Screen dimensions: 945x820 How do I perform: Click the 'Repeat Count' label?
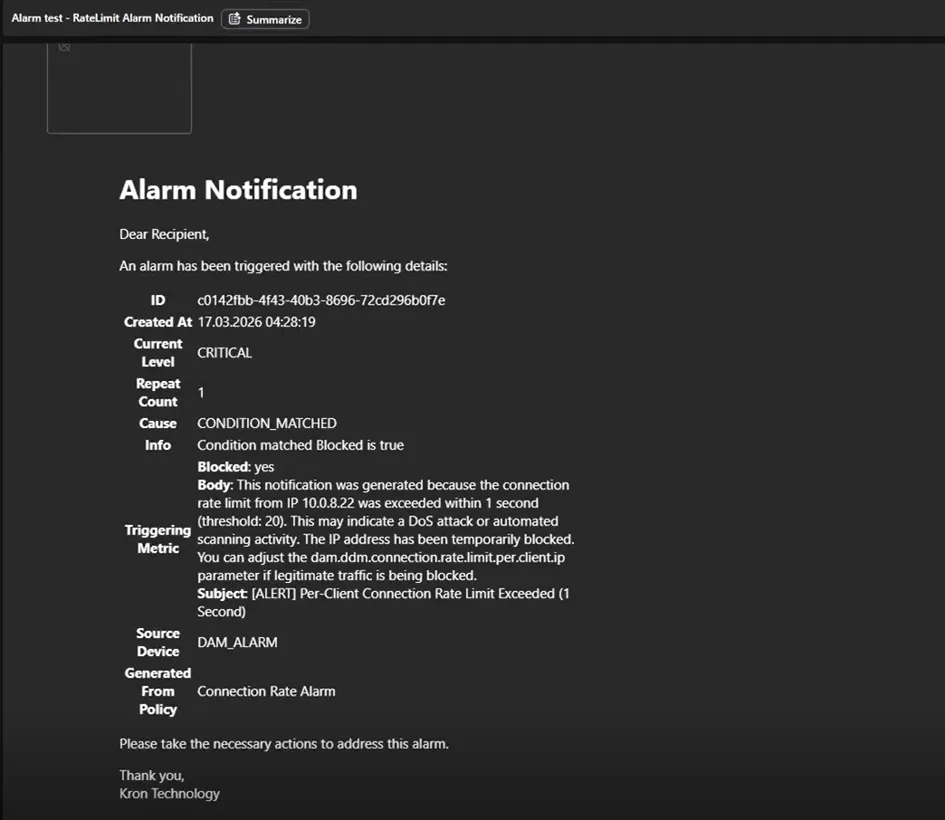tap(158, 392)
